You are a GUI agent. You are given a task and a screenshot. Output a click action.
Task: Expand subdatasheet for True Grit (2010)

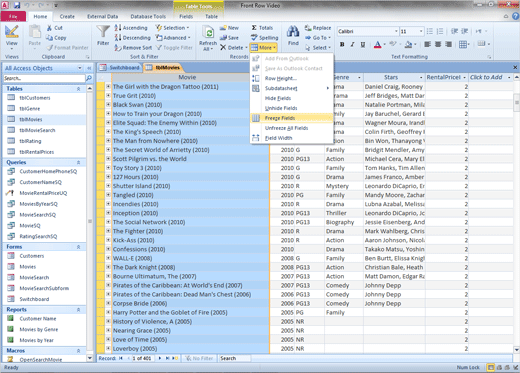click(108, 95)
